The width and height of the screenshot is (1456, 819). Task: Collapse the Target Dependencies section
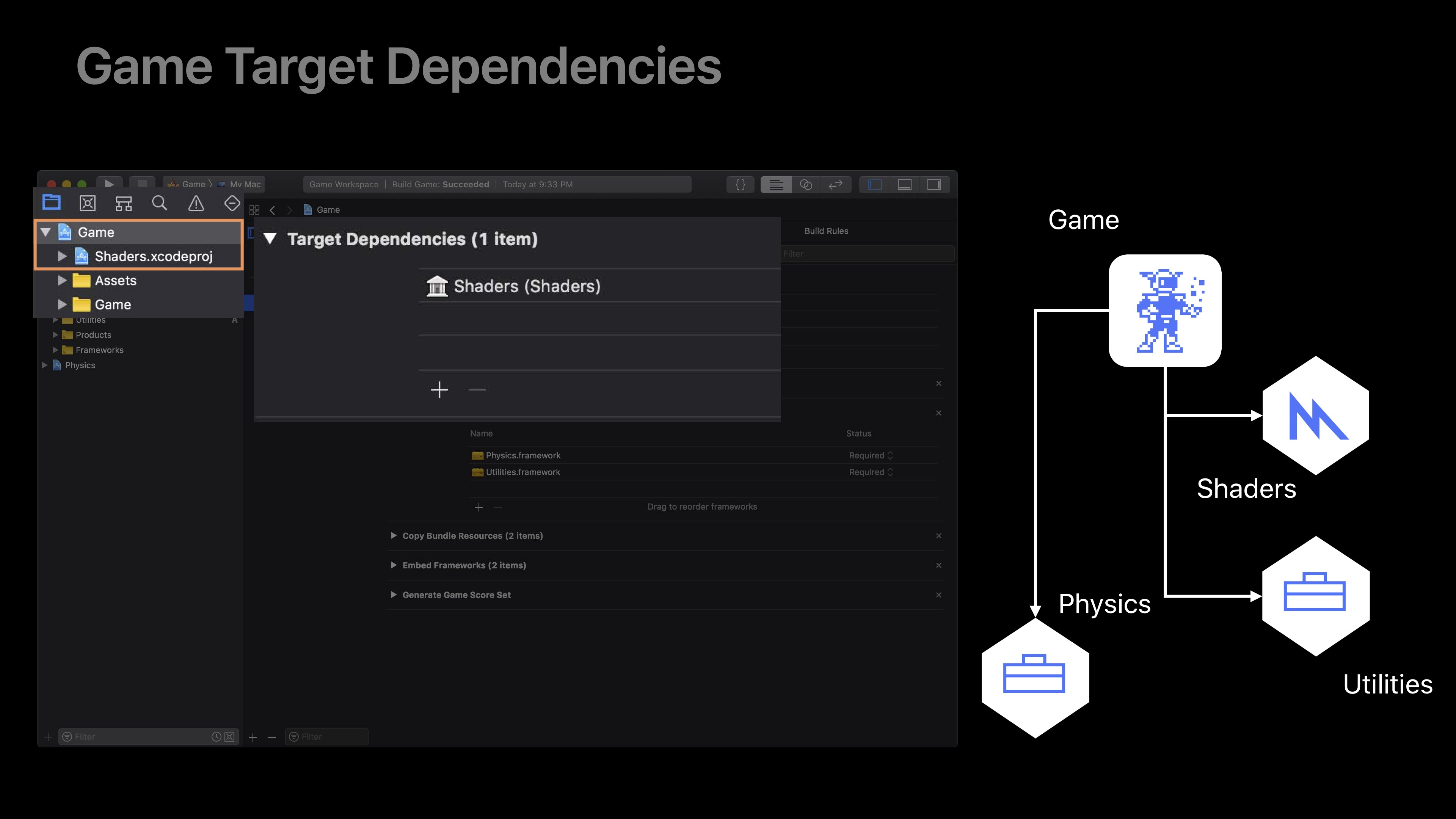coord(270,238)
